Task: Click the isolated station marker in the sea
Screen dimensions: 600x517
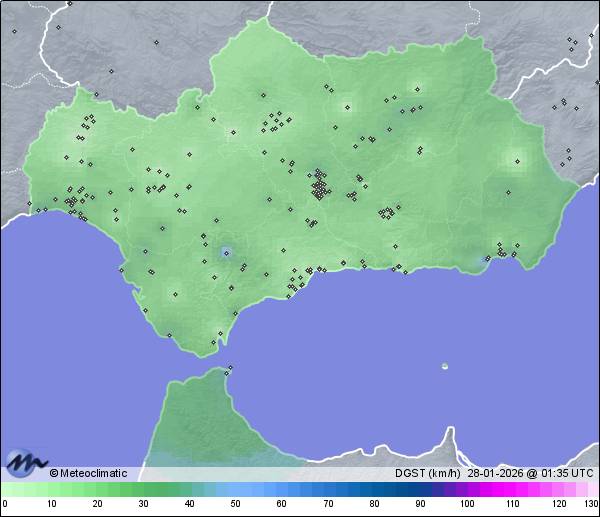Action: (x=445, y=366)
